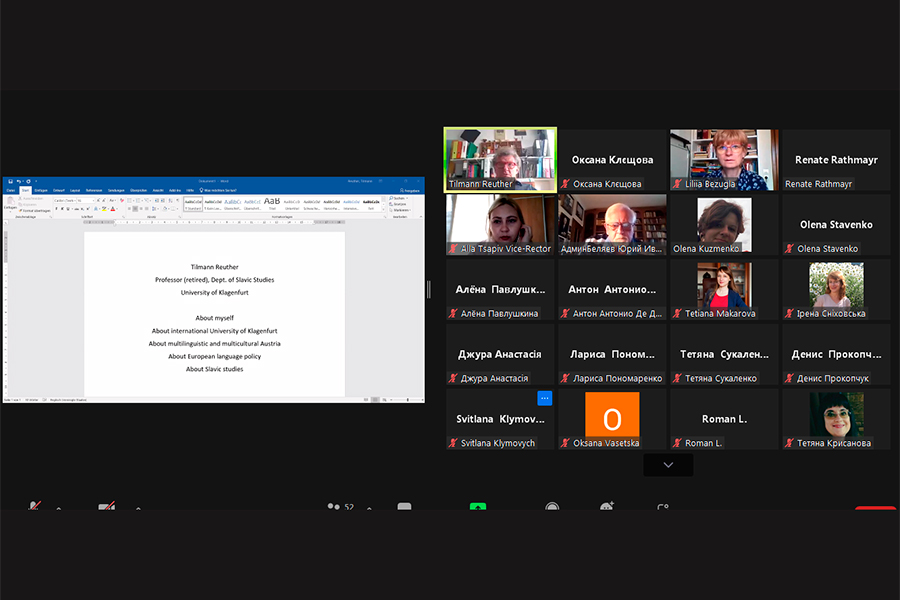Click the lightbulb 'Was möchten Sie tun?' box
The width and height of the screenshot is (900, 600).
coord(218,190)
